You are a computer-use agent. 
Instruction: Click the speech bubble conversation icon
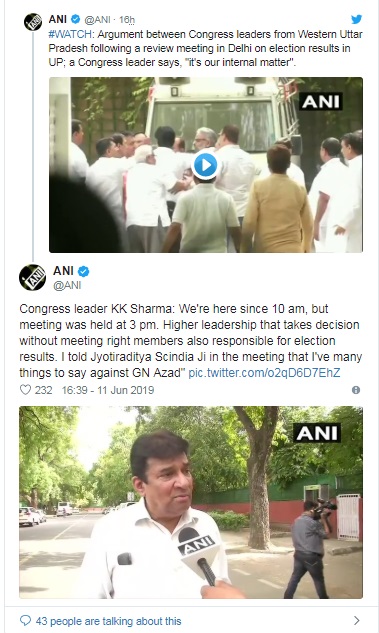(25, 620)
